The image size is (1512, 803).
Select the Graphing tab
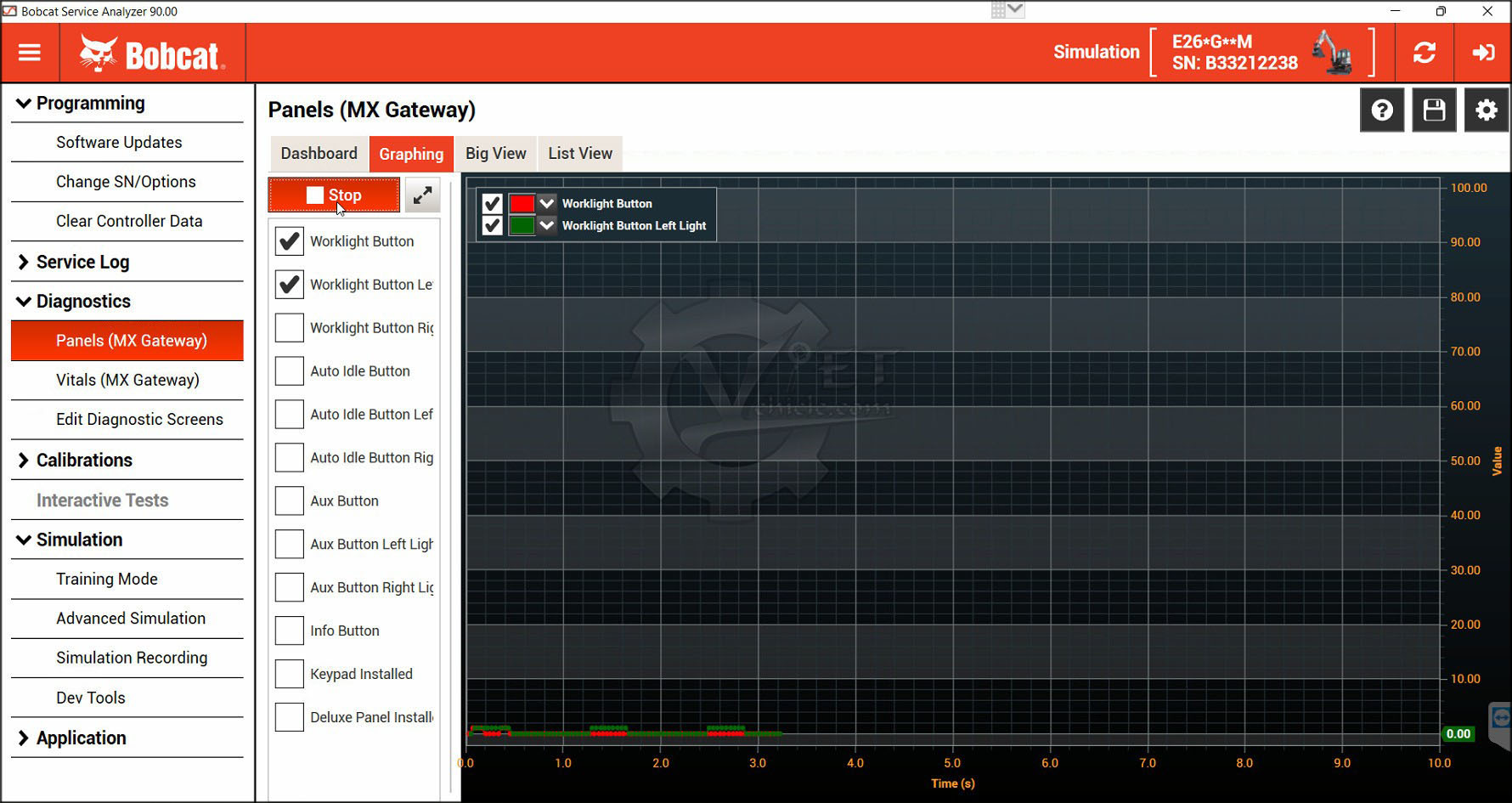coord(411,154)
